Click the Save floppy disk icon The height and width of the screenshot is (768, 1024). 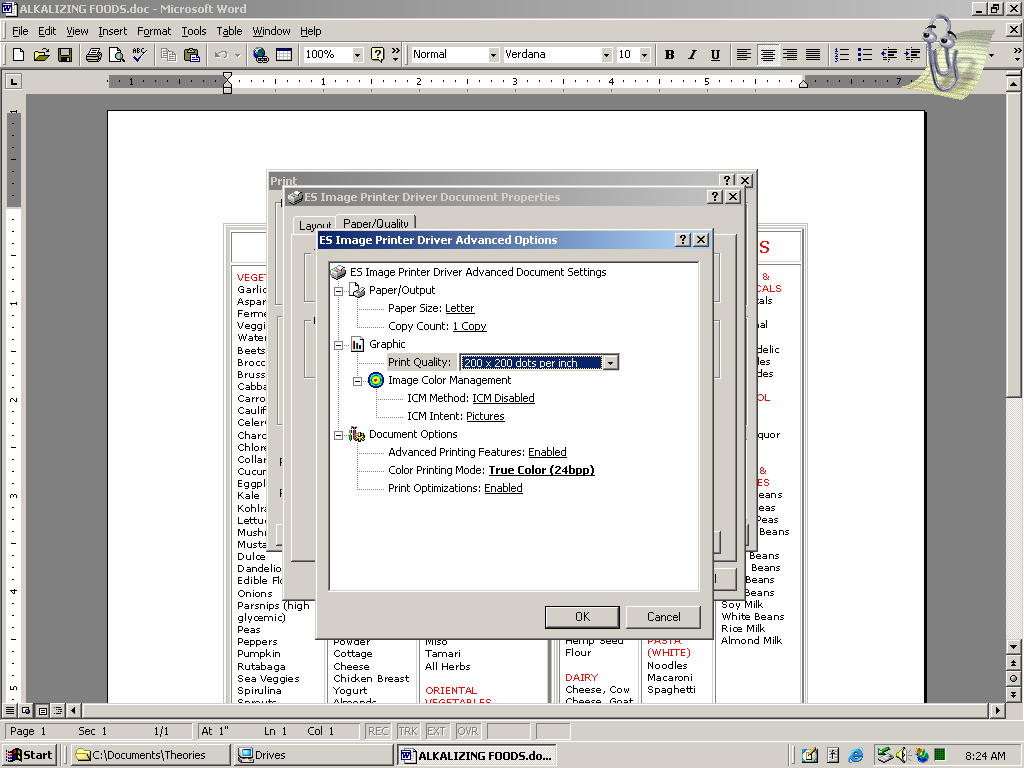(65, 55)
